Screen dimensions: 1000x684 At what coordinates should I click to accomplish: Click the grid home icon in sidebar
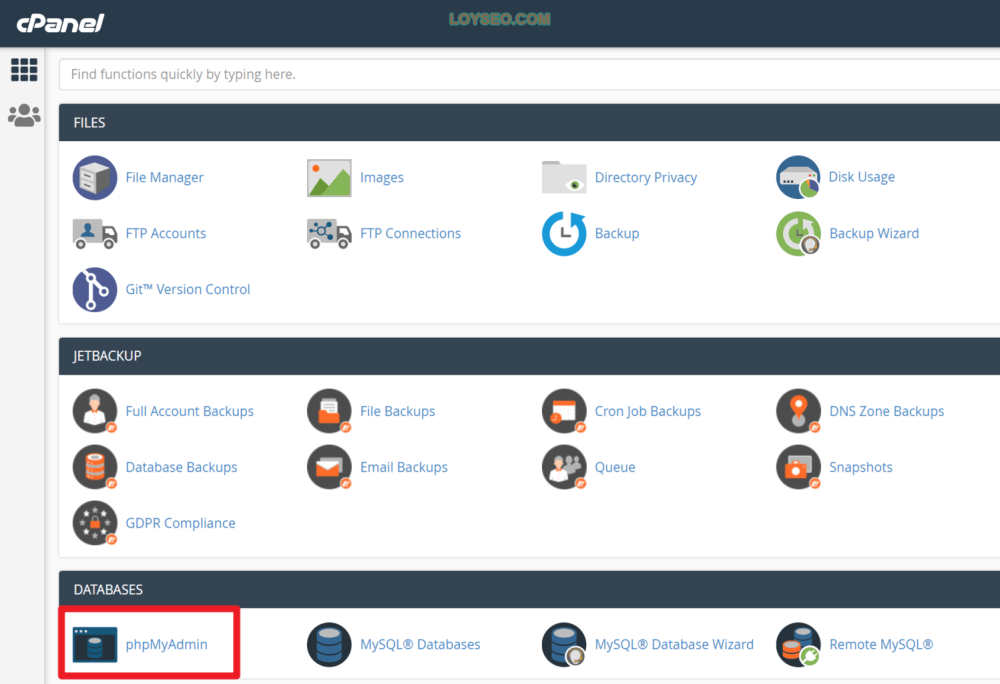coord(24,69)
